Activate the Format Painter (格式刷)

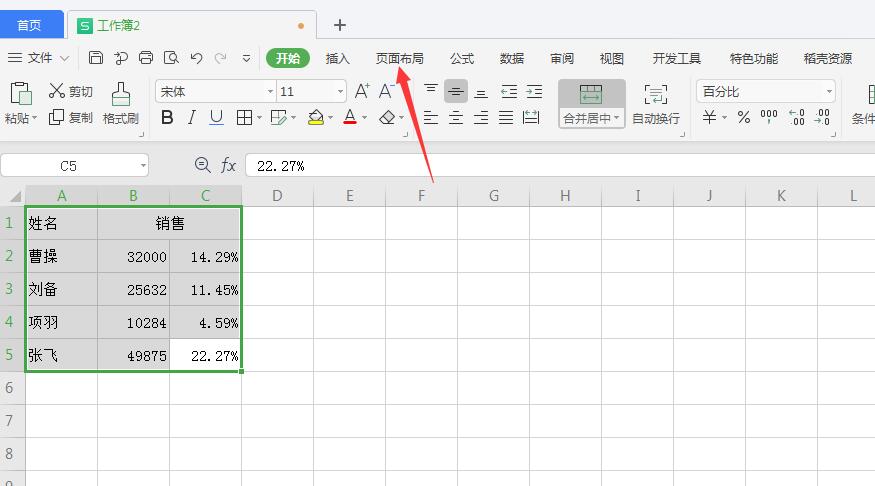point(121,103)
